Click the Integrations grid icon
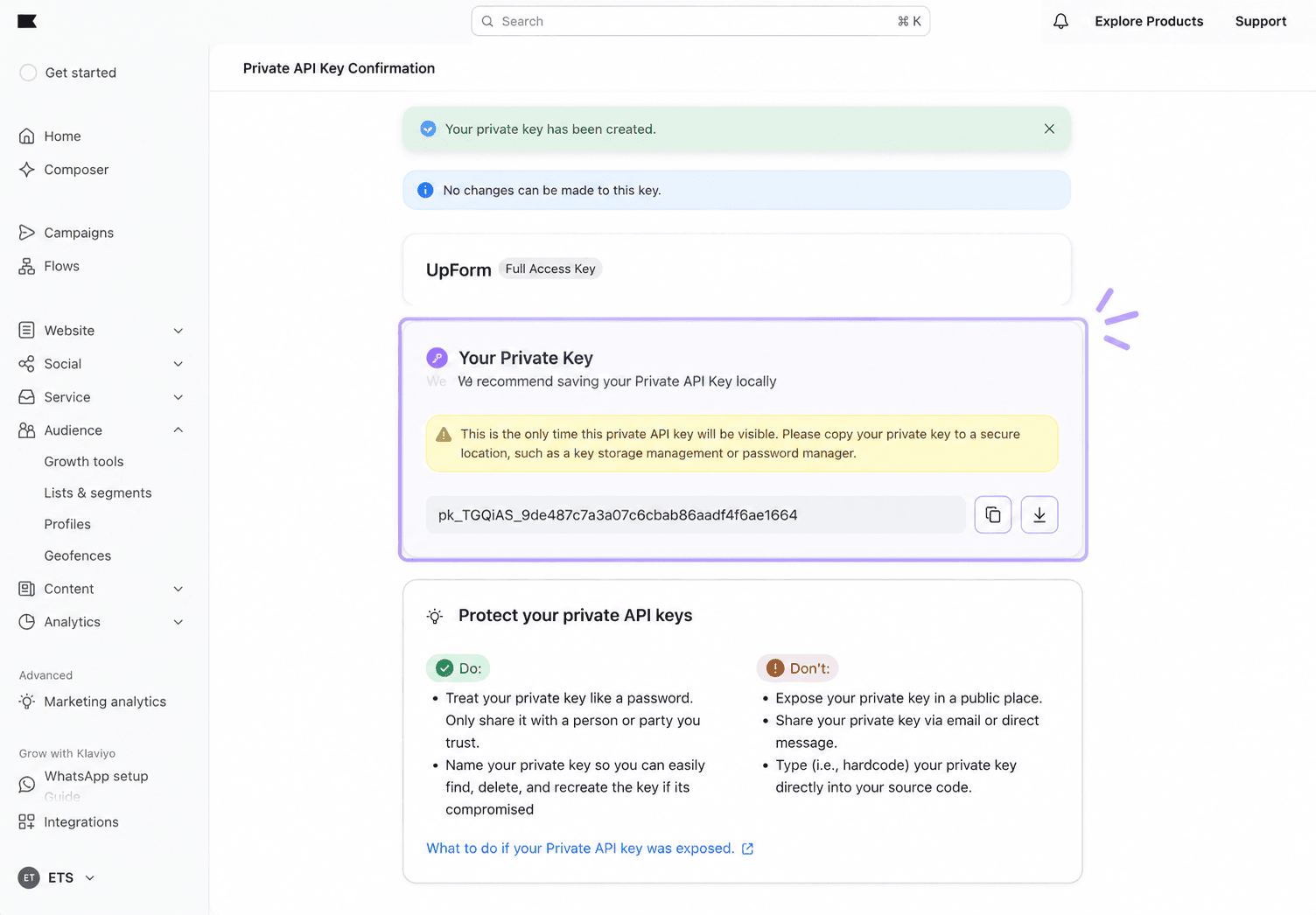The width and height of the screenshot is (1316, 915). click(27, 822)
